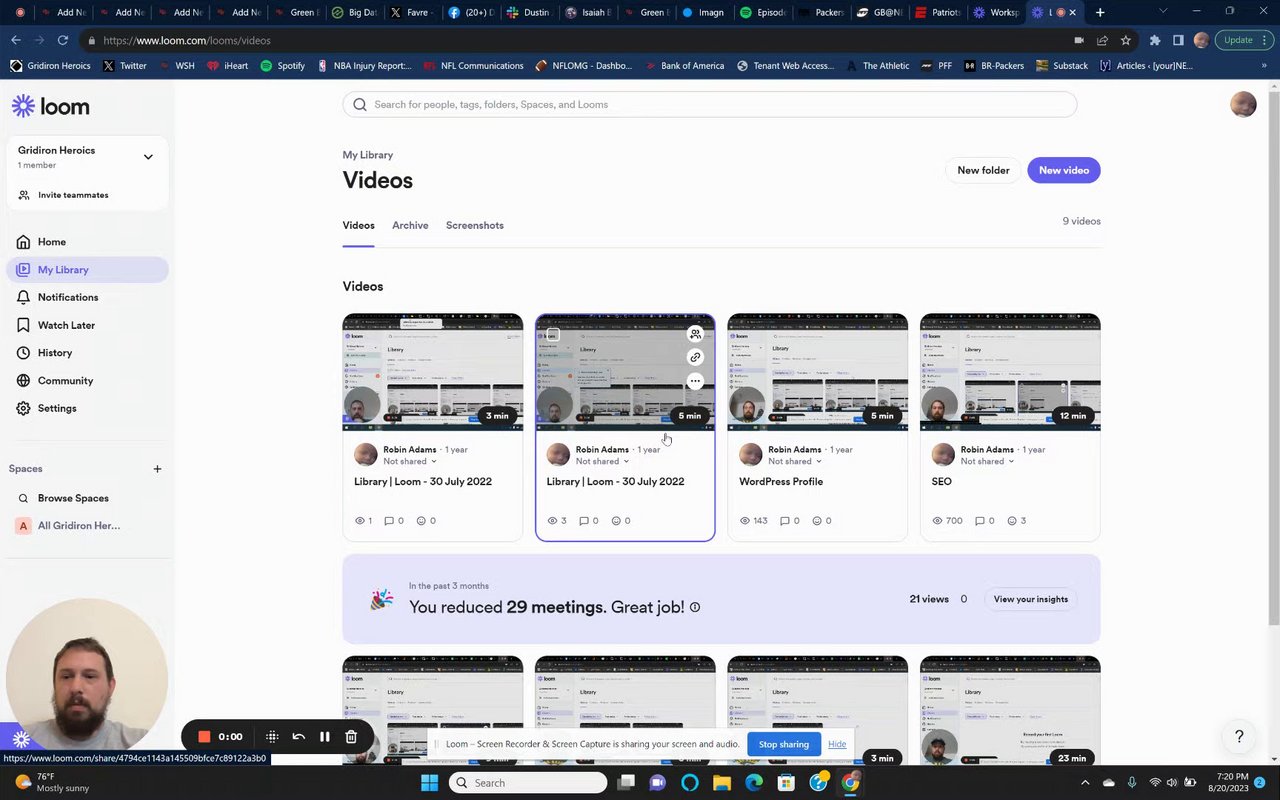
Task: Click the Loom flower button above the recorder
Action: coord(21,739)
